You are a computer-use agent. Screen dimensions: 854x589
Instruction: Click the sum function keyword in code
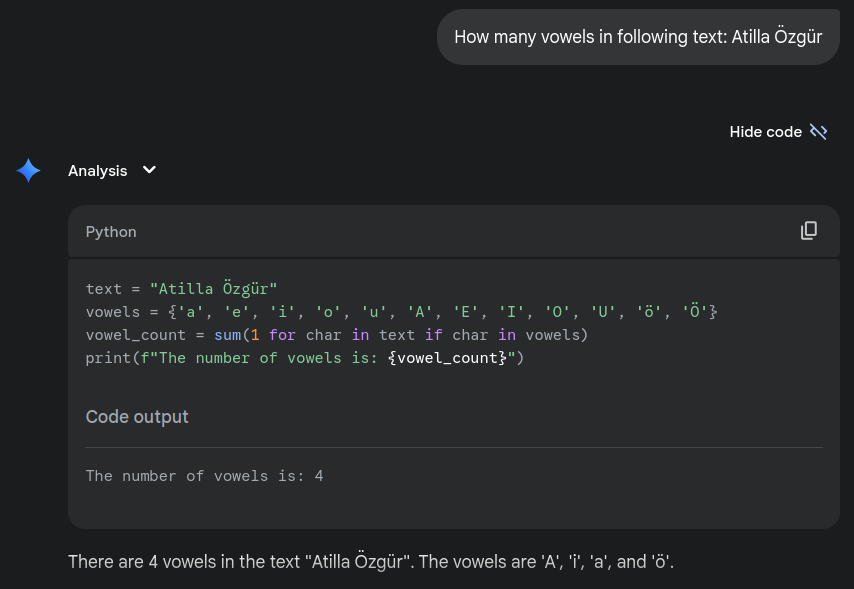point(228,335)
